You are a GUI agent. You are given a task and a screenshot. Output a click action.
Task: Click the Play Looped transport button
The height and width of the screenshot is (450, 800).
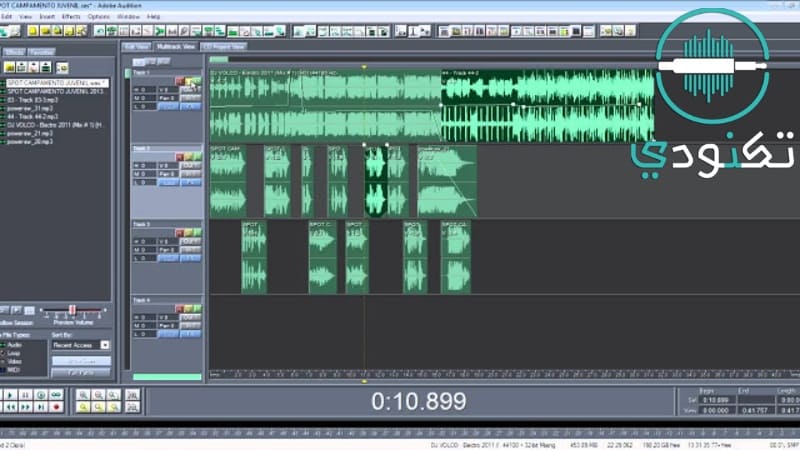[x=56, y=395]
